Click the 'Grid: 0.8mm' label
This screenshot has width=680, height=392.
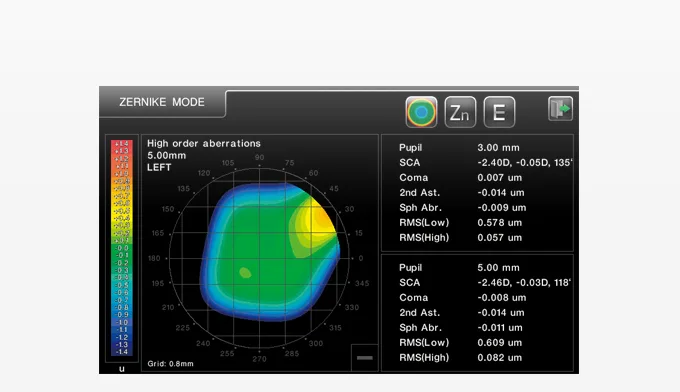170,363
